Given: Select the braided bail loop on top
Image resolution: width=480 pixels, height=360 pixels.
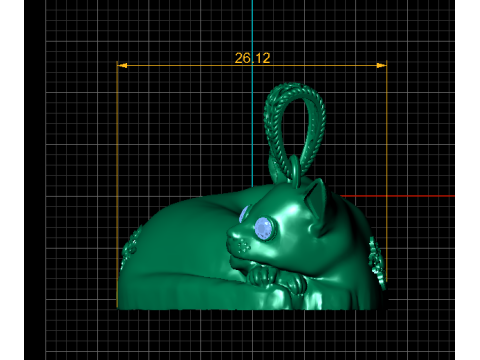Looking at the screenshot, I should [x=294, y=132].
